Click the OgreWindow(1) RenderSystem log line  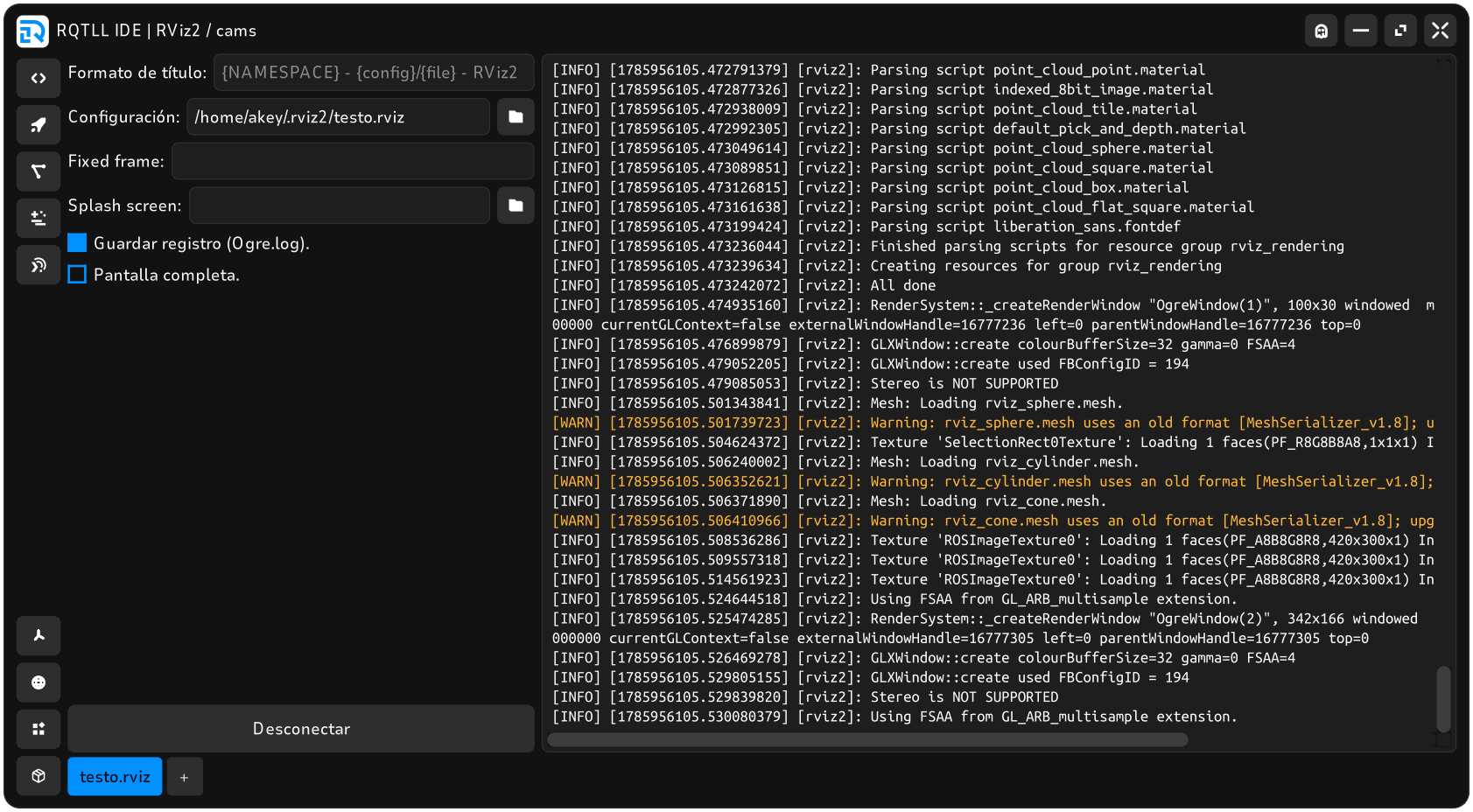993,315
